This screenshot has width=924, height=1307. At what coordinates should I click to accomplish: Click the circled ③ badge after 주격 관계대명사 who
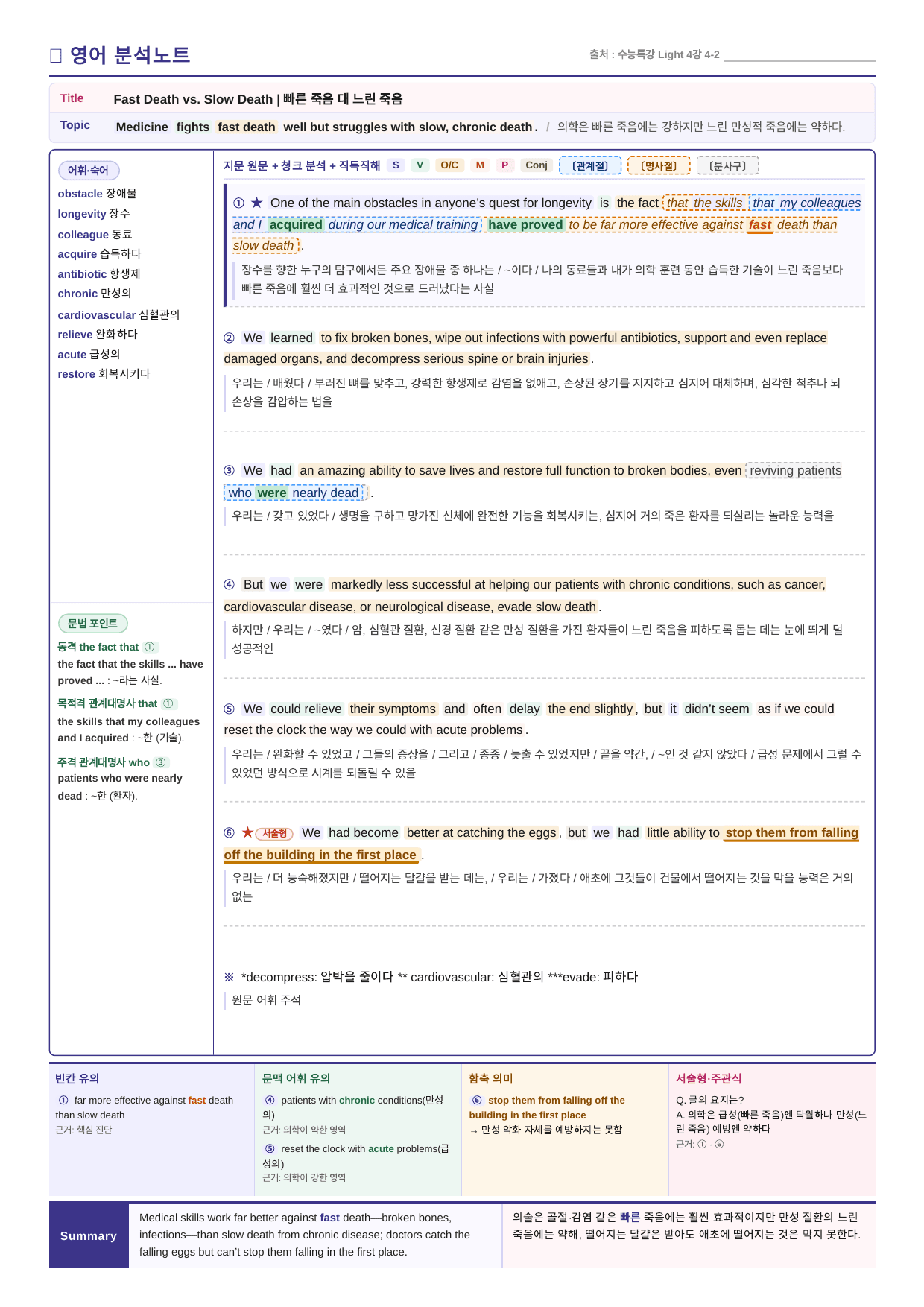click(161, 762)
